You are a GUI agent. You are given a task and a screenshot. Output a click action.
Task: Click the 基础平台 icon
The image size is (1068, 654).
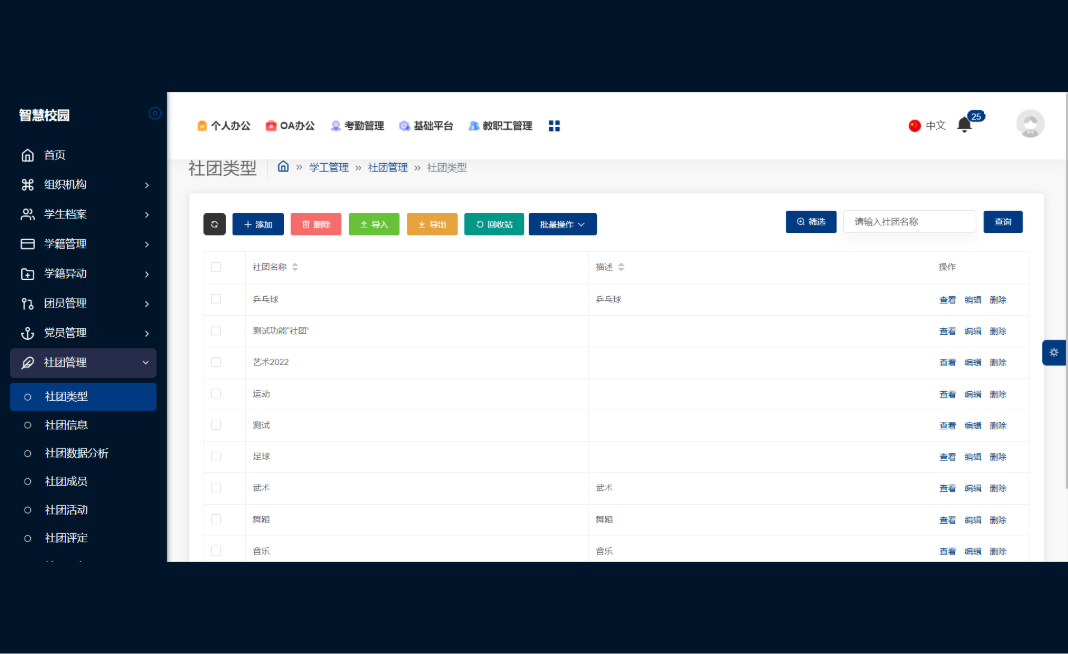pyautogui.click(x=405, y=126)
